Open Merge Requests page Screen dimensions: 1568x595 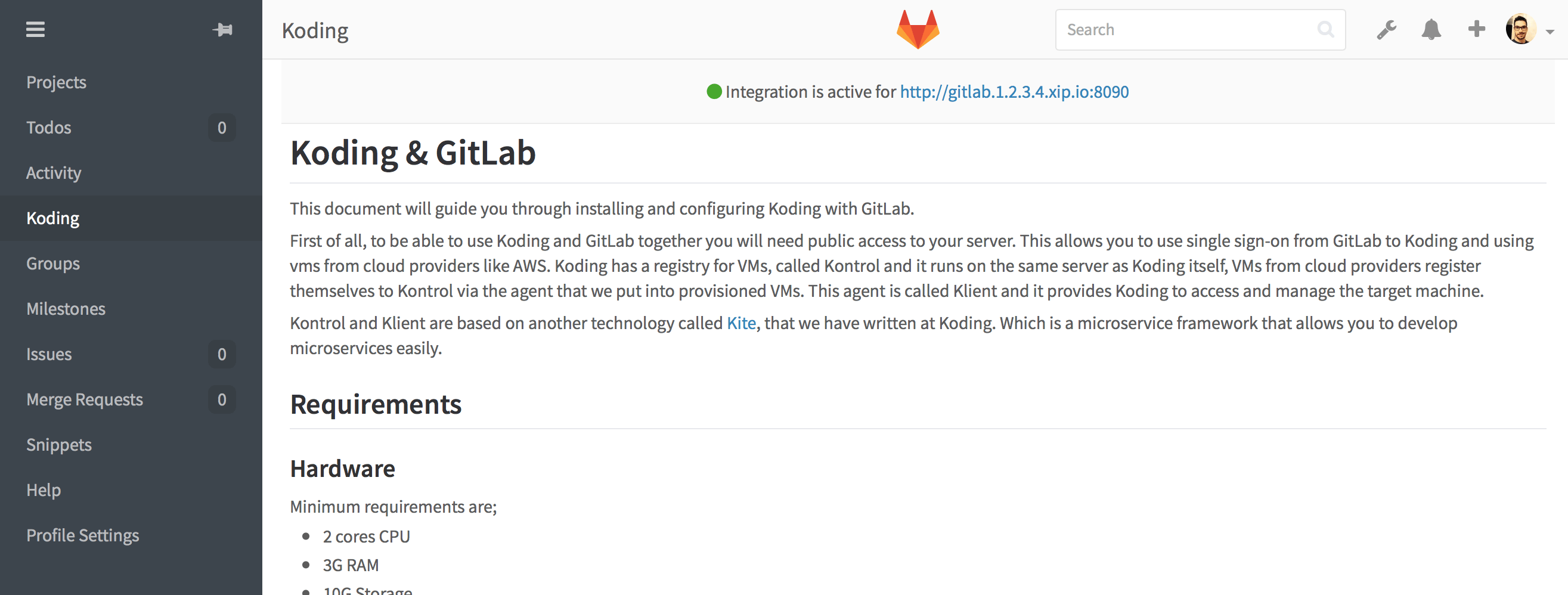pyautogui.click(x=85, y=399)
